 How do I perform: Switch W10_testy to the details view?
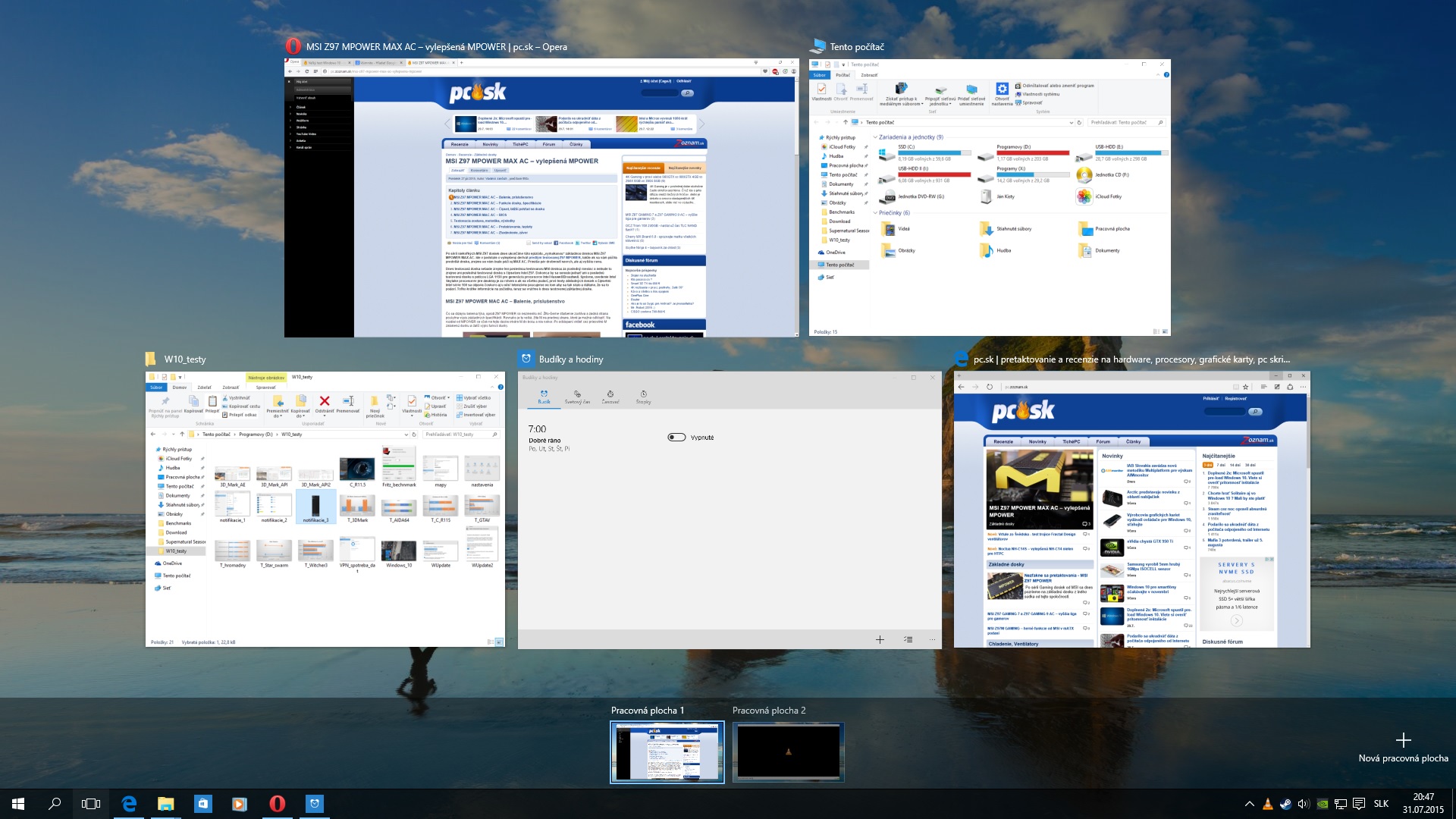pos(490,642)
